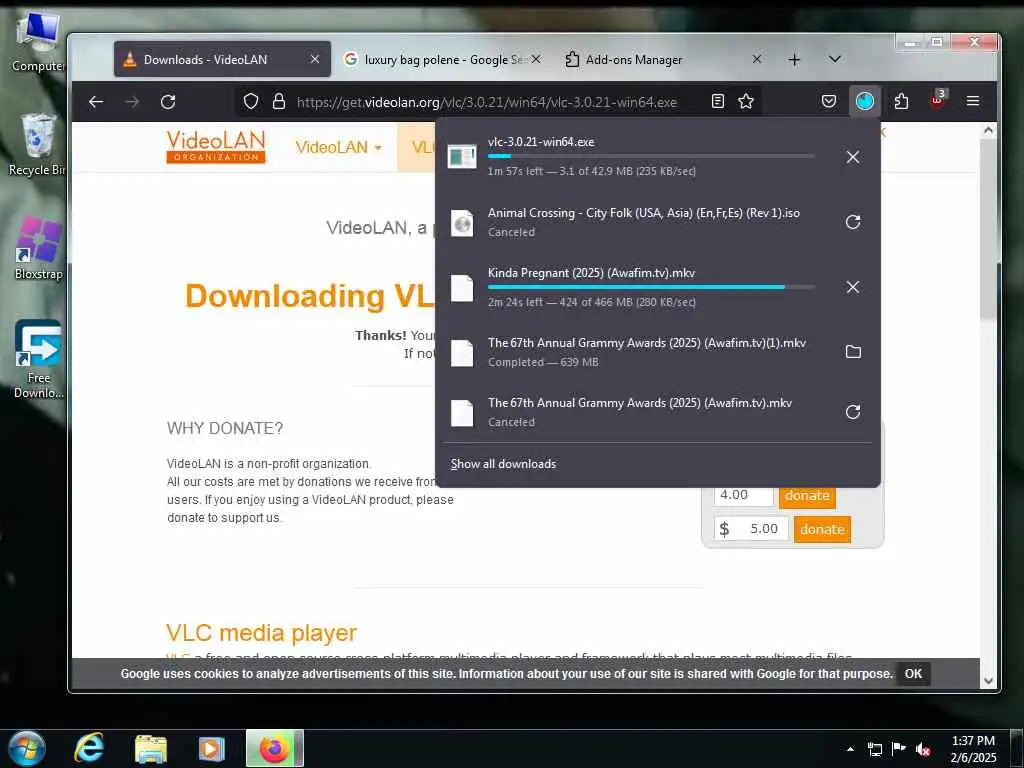Switch to luxury bag polene Google tab
Screen dimensions: 1024x768
(442, 59)
